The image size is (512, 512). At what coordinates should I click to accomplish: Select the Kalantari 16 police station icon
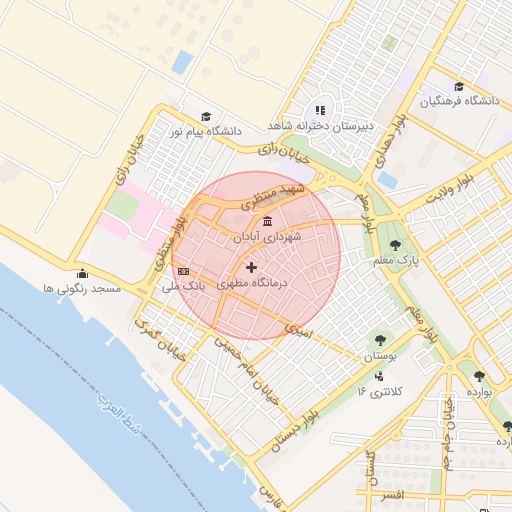click(379, 377)
